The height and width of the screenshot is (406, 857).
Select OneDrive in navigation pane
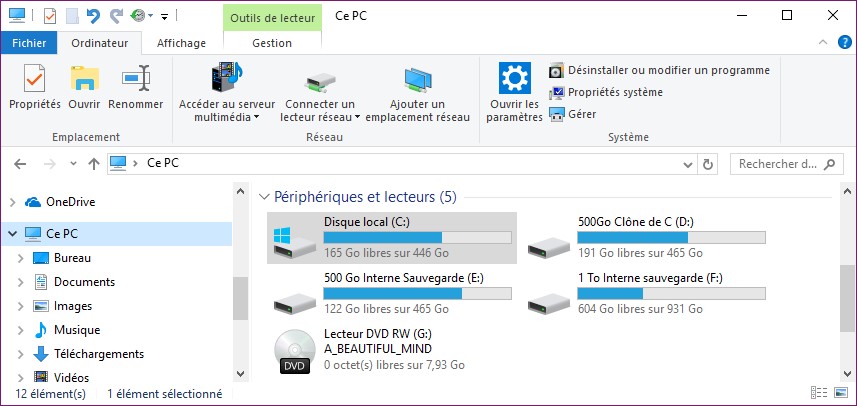(x=70, y=202)
